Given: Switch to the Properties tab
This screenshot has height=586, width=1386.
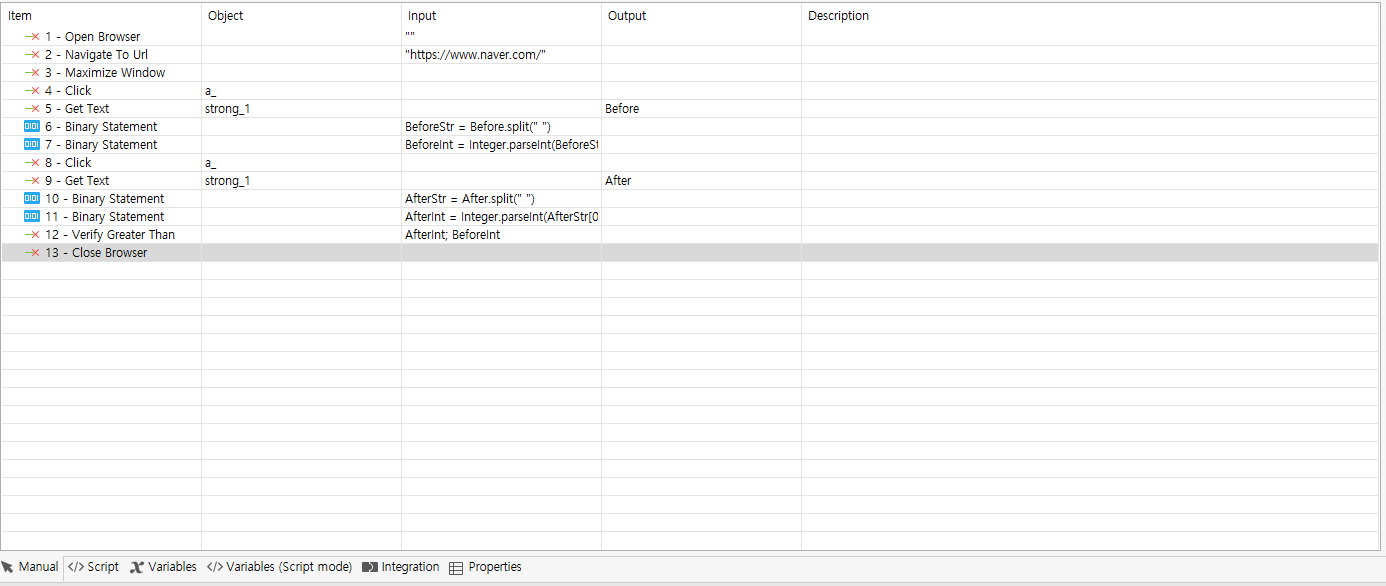Looking at the screenshot, I should (x=485, y=567).
